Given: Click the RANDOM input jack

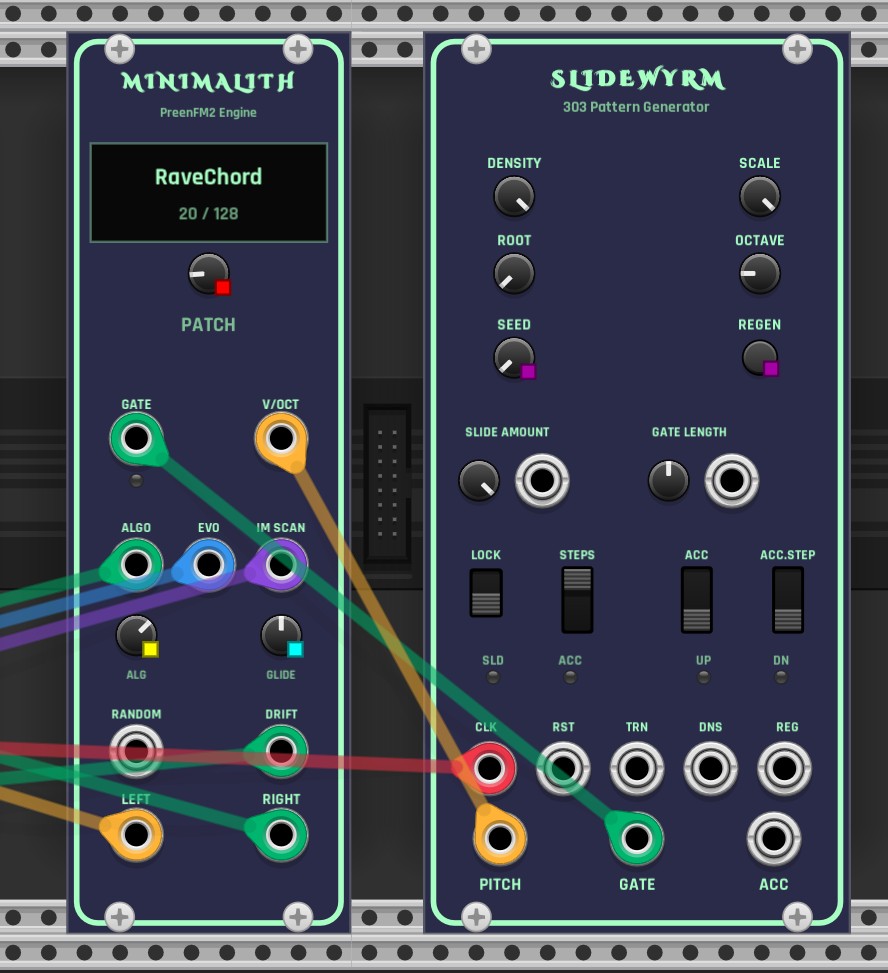Looking at the screenshot, I should tap(136, 750).
